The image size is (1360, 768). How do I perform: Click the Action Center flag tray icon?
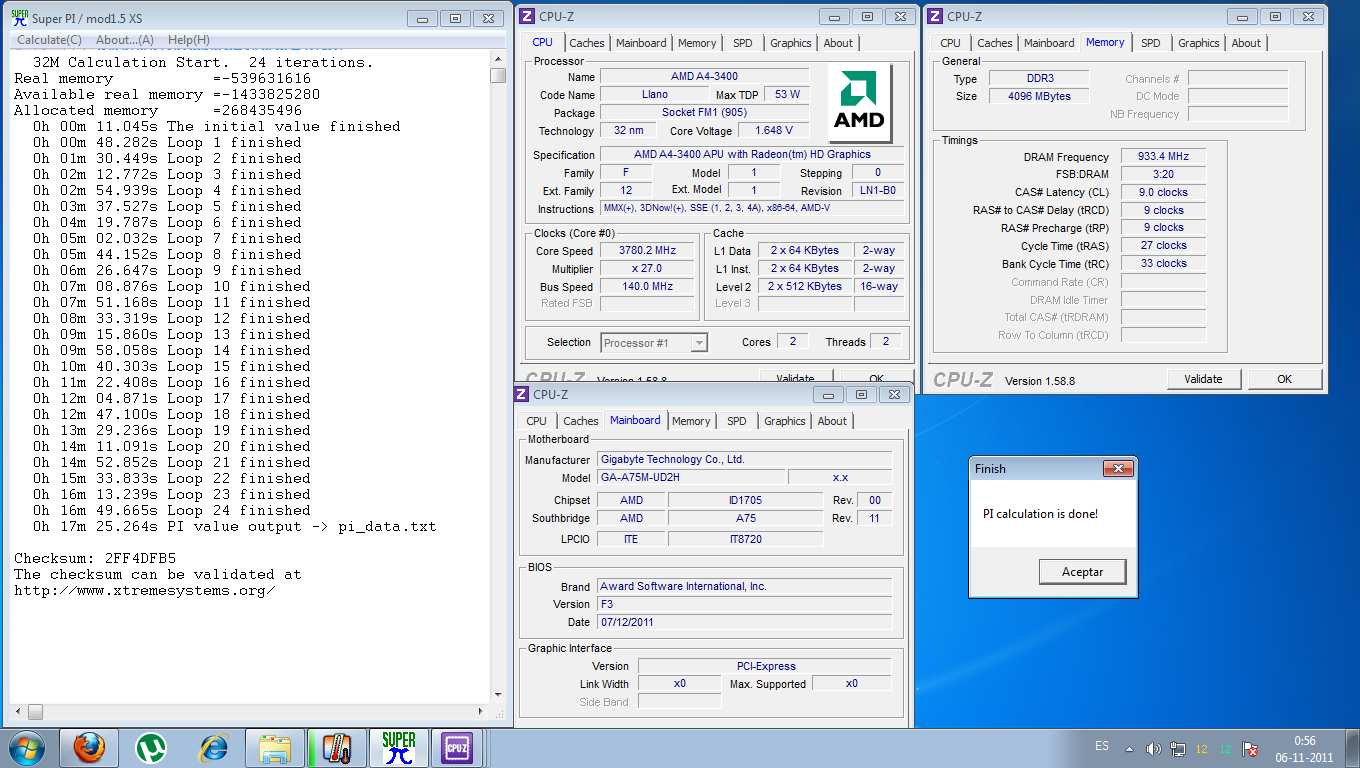1250,748
